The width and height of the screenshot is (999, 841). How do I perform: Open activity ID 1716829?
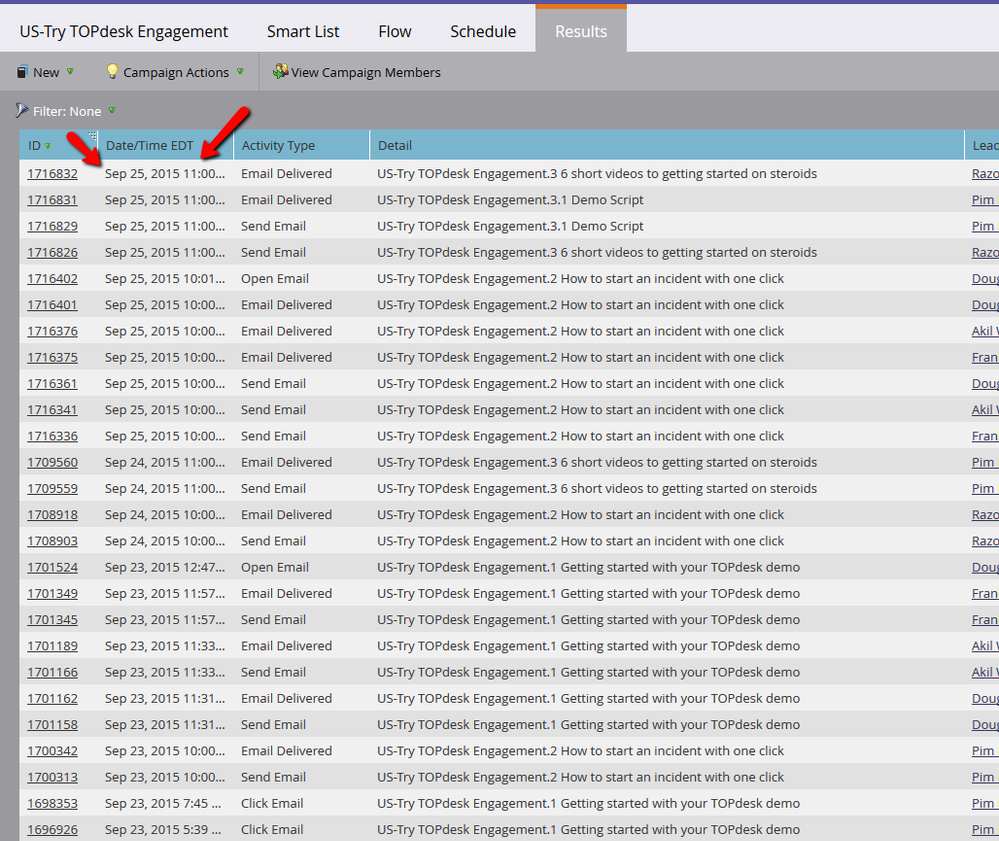tap(52, 226)
